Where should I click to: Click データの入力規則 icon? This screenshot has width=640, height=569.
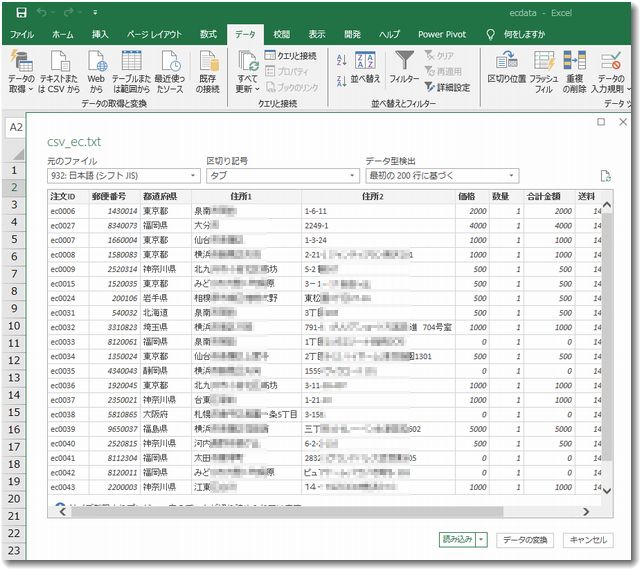(611, 60)
